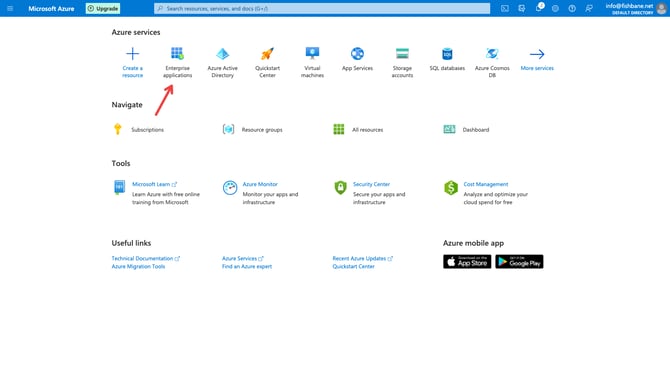This screenshot has width=670, height=371.
Task: Open the Virtual machines icon
Action: click(312, 54)
